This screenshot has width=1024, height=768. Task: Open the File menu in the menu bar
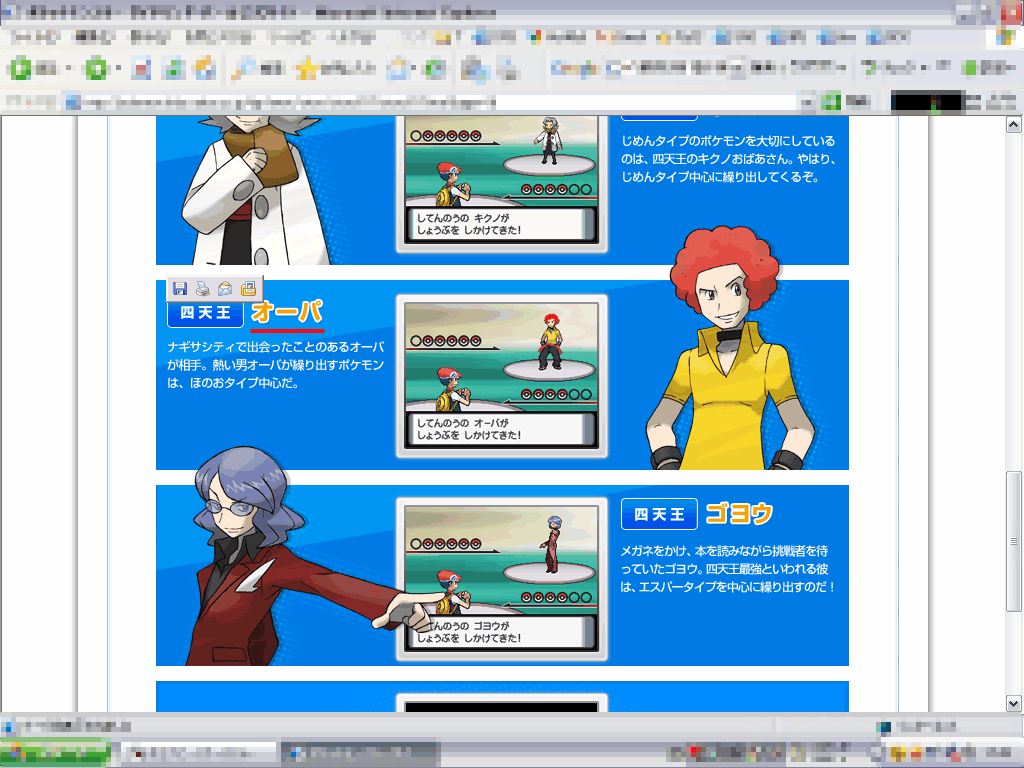tap(35, 37)
